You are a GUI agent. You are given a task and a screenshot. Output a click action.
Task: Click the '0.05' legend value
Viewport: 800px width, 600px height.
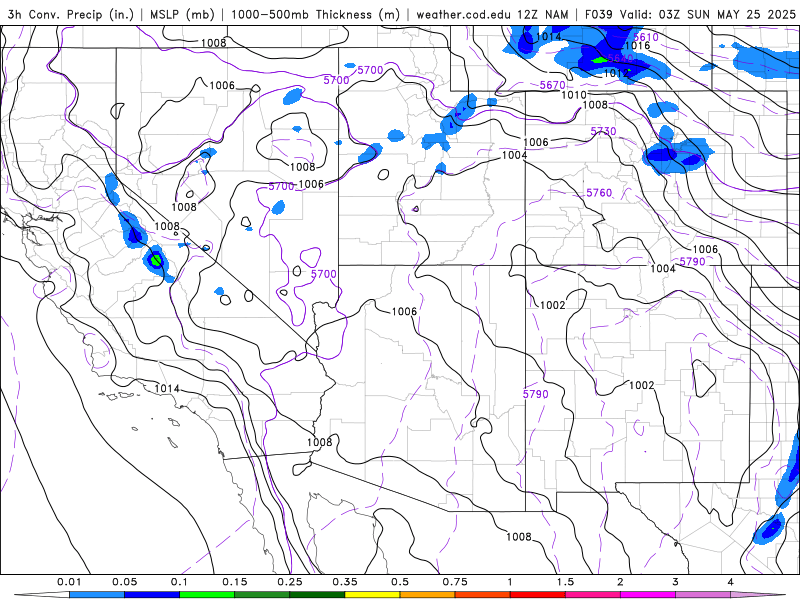(124, 582)
